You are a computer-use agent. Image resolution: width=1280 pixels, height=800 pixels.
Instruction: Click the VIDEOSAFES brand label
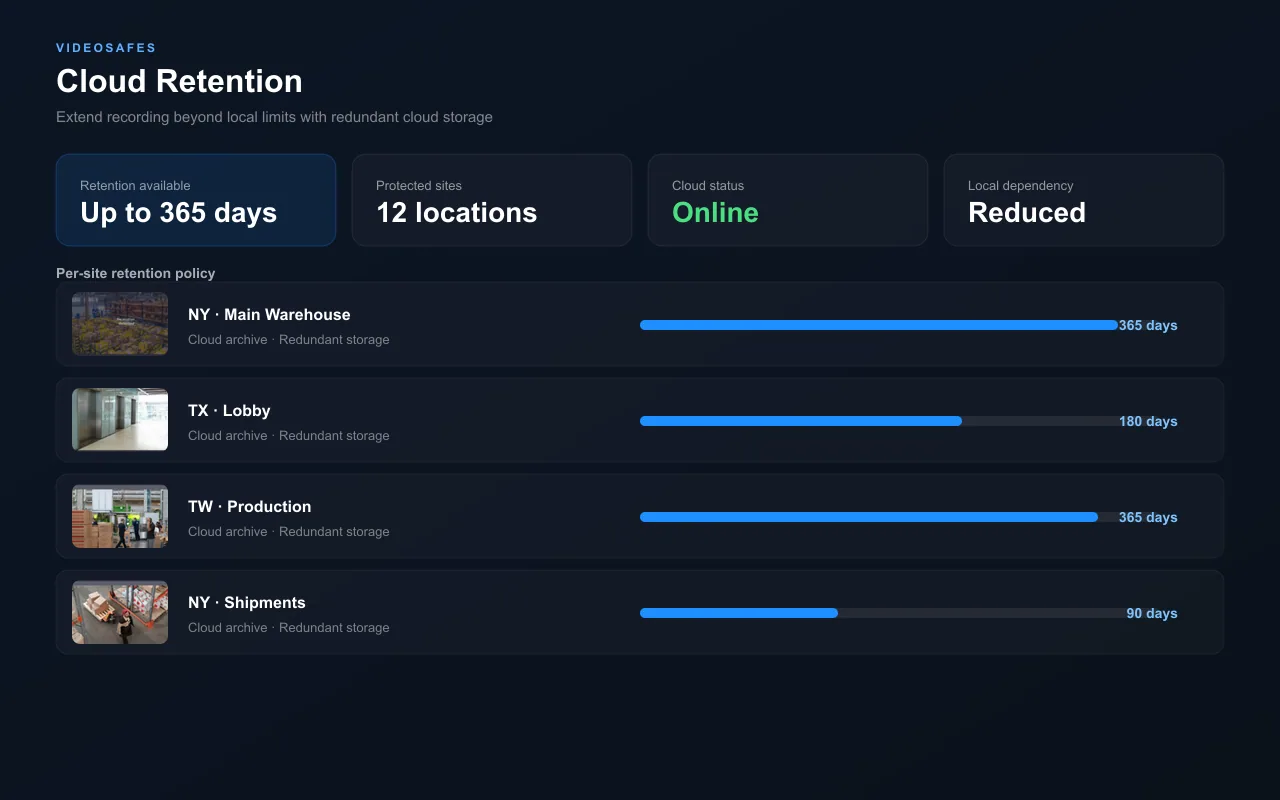coord(106,48)
